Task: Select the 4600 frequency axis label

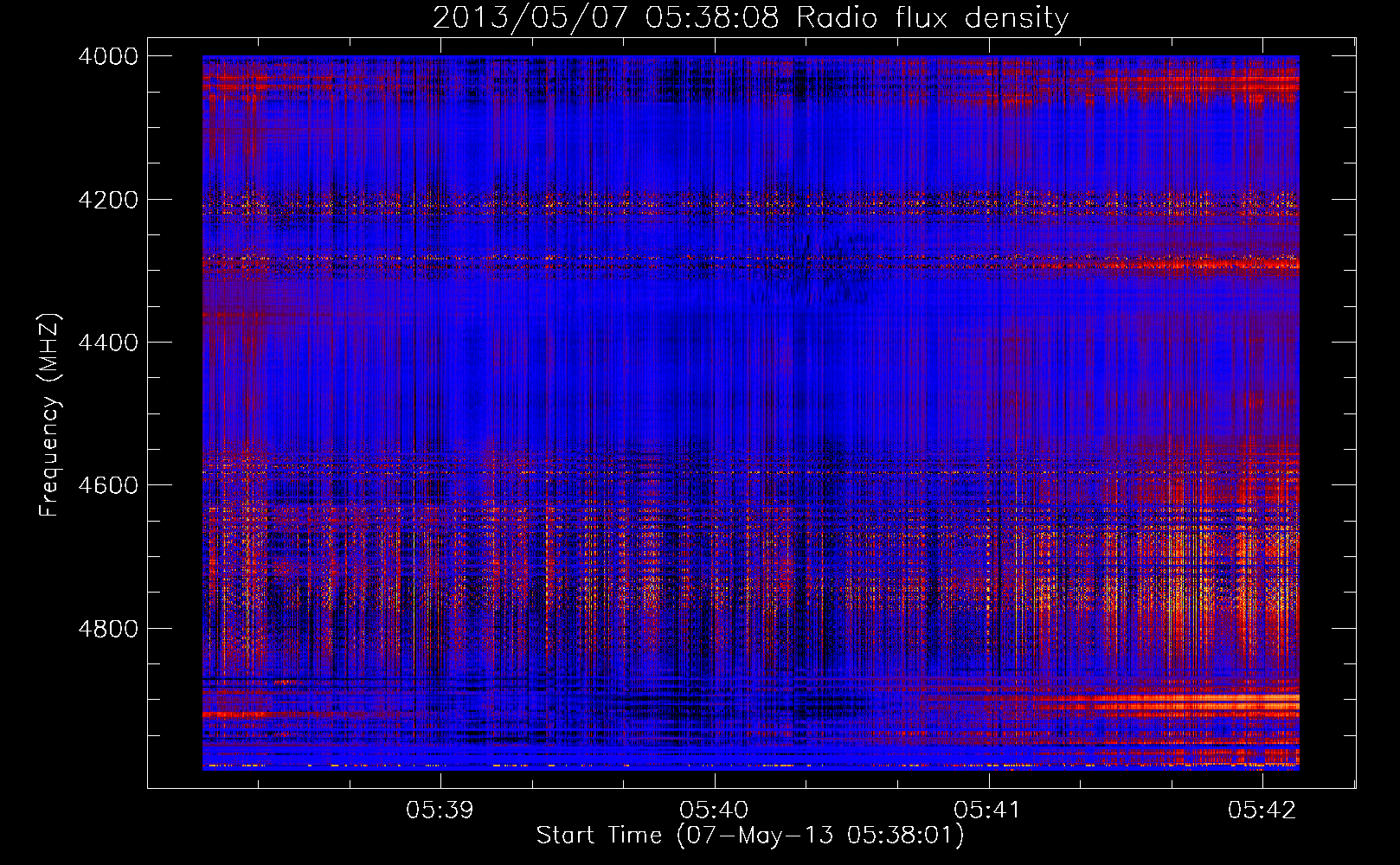Action: point(108,485)
